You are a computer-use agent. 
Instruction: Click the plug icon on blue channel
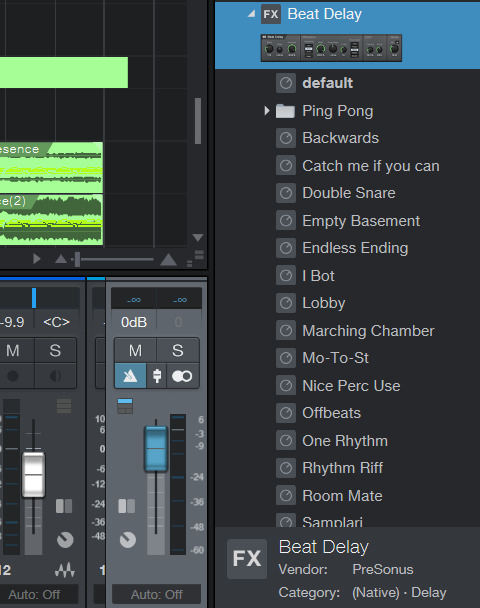[157, 376]
